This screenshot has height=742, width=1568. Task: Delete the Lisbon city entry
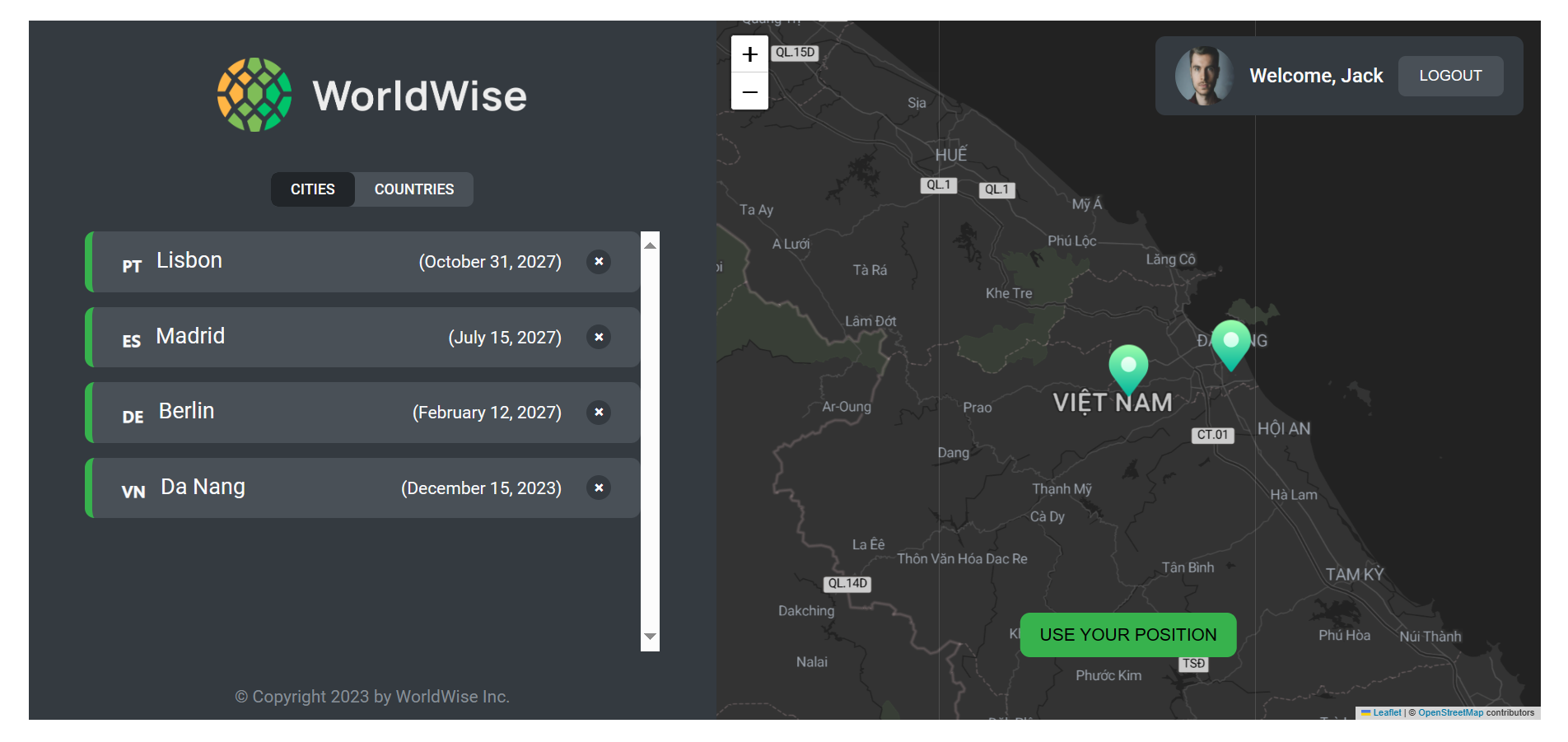coord(599,262)
